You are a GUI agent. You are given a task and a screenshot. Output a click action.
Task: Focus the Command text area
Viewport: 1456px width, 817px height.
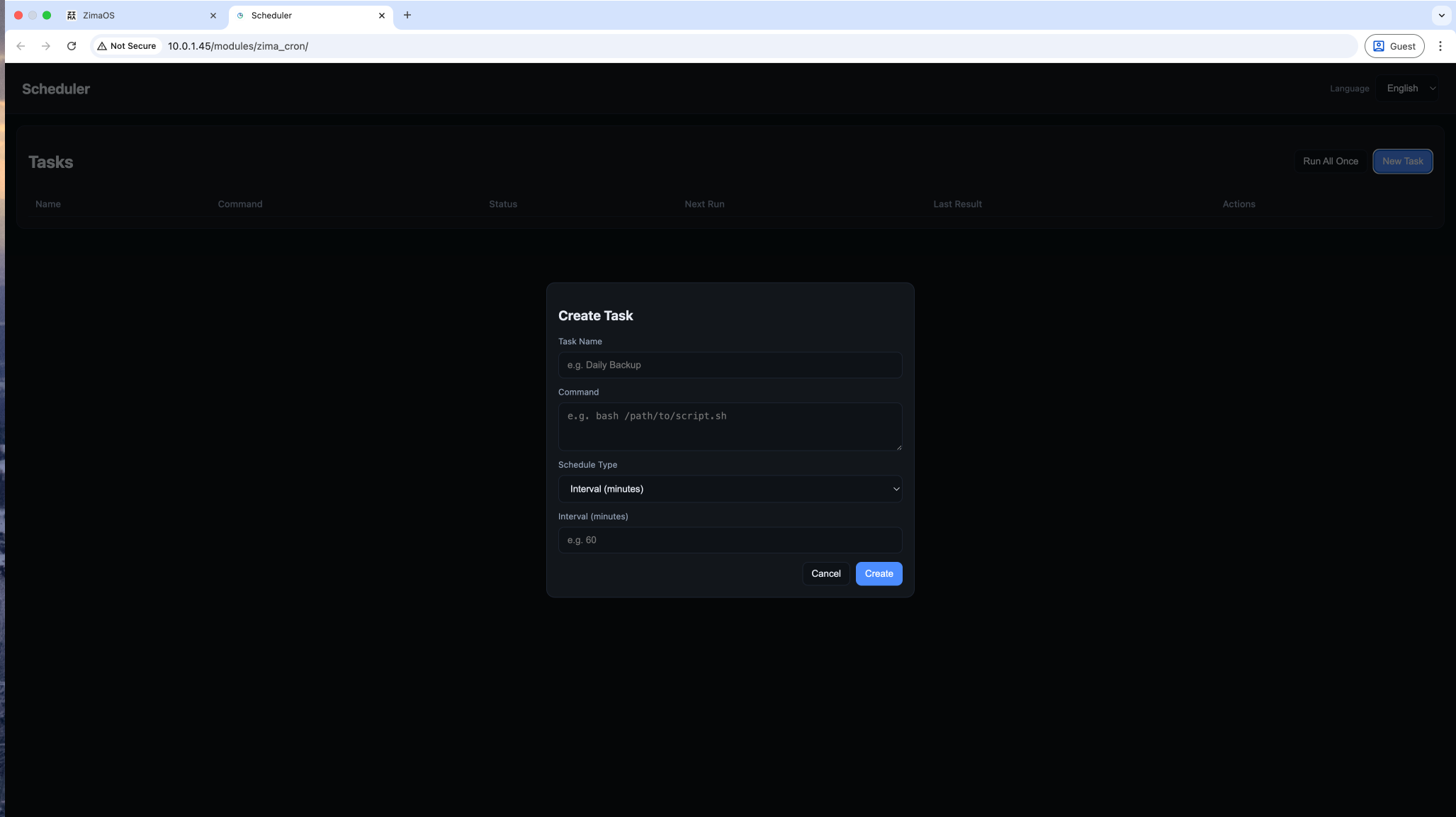coord(730,427)
